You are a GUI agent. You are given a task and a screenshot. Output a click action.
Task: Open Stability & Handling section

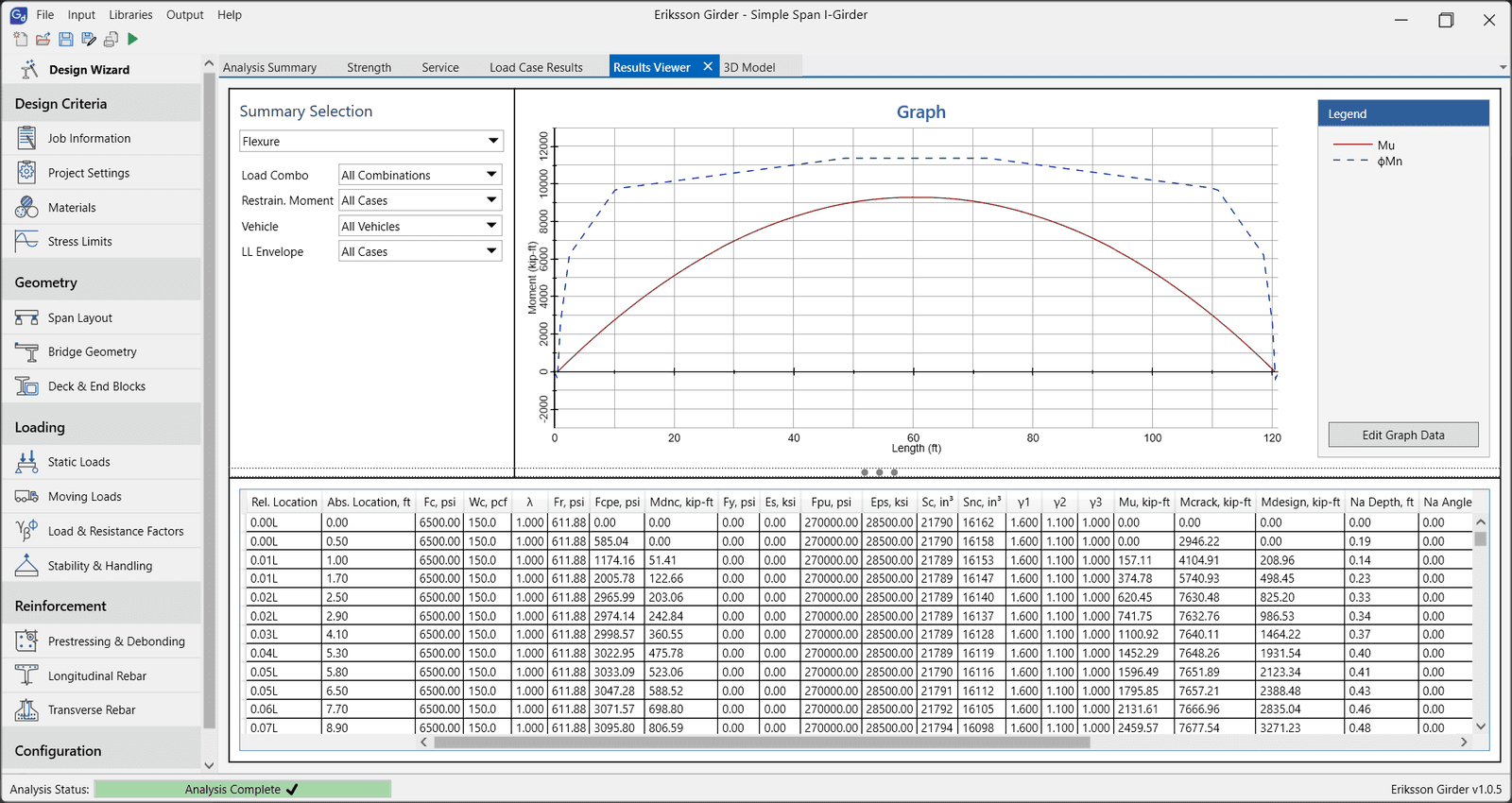(x=99, y=566)
